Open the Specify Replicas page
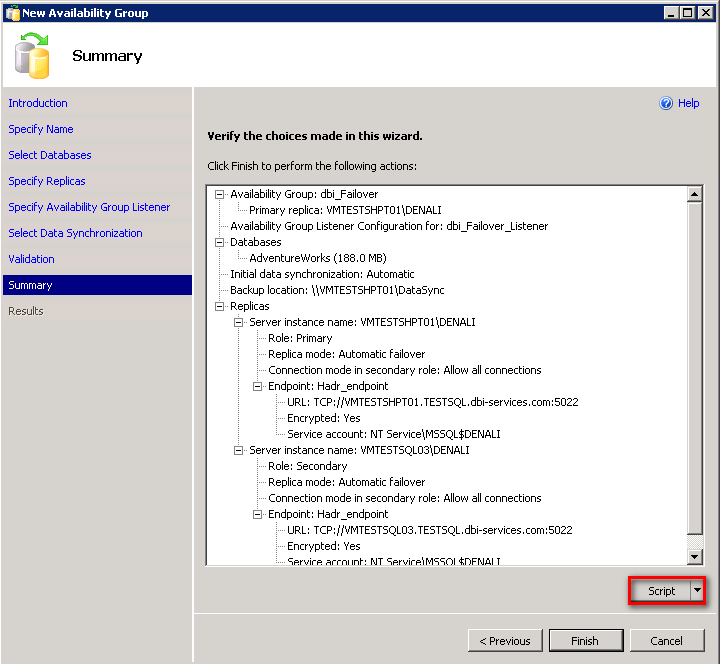The height and width of the screenshot is (664, 720). [x=47, y=181]
